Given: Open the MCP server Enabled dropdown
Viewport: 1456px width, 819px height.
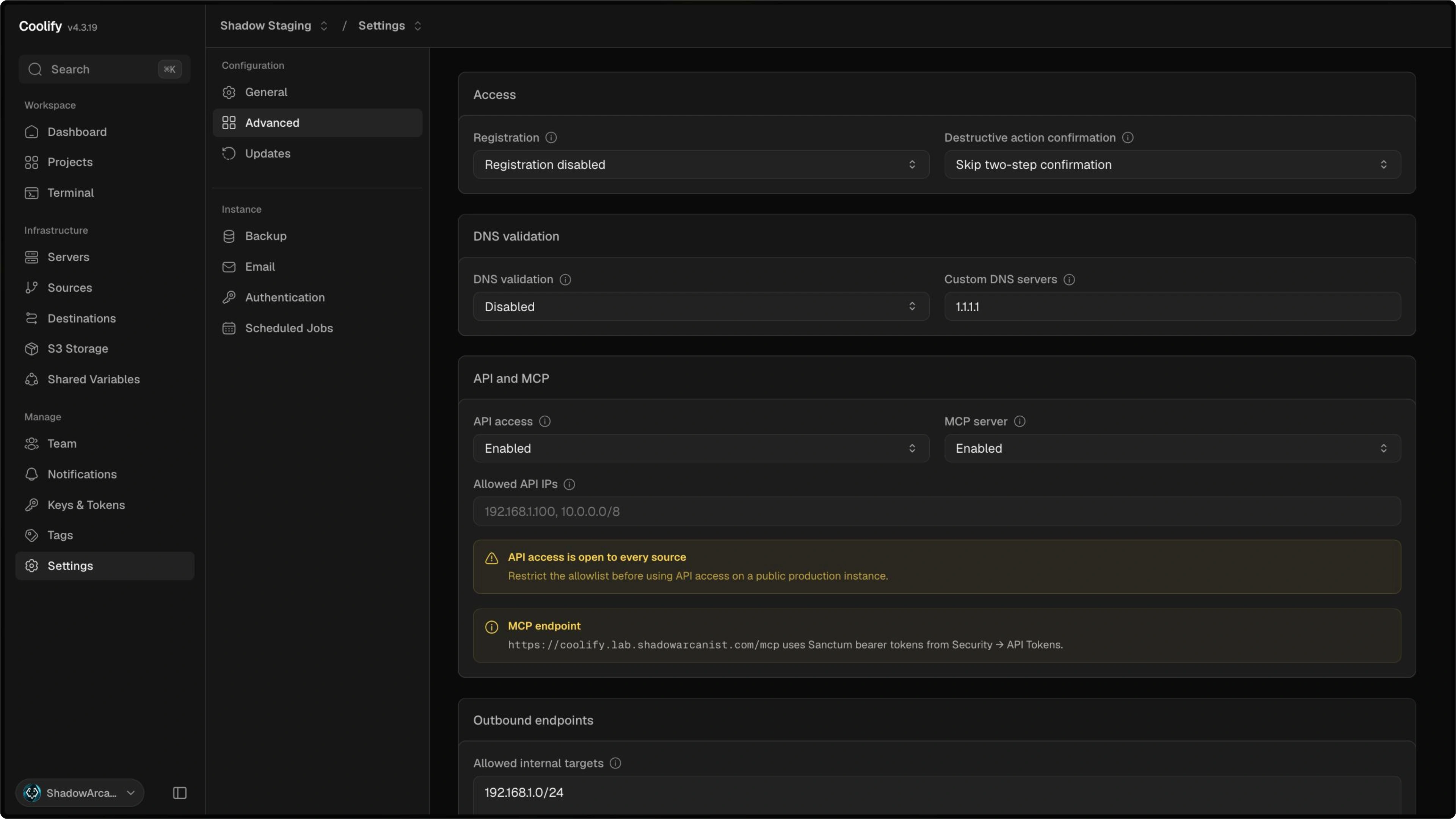Looking at the screenshot, I should point(1172,448).
